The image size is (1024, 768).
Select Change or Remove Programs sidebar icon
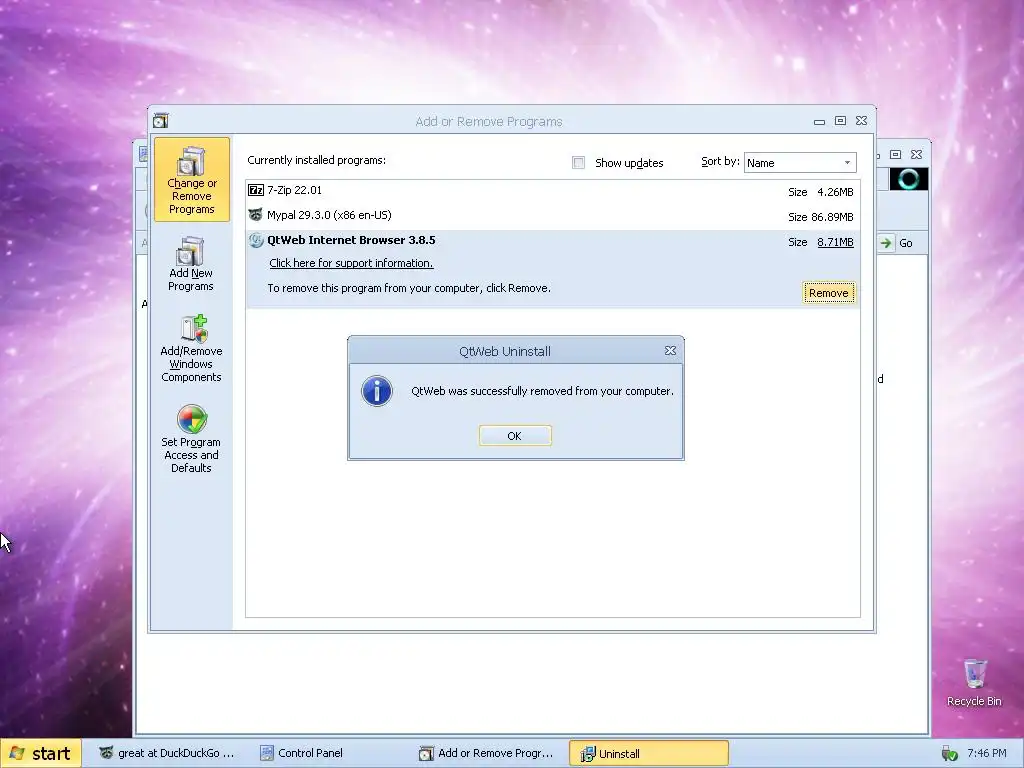click(191, 179)
